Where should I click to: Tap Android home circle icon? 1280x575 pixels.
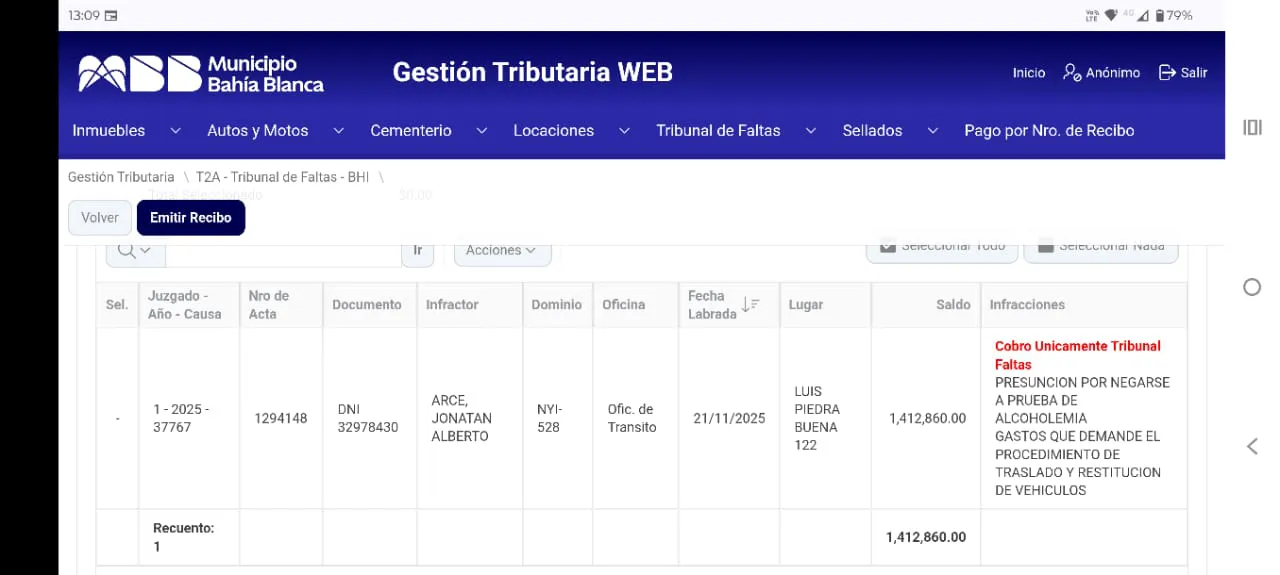coord(1251,287)
